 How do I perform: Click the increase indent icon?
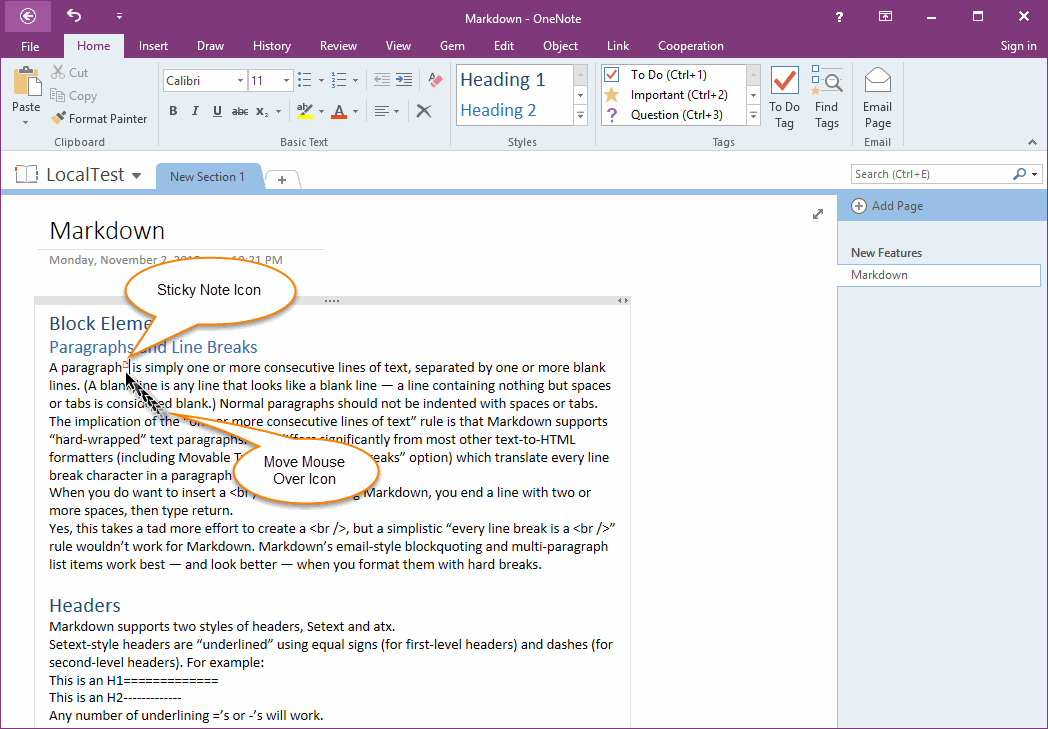(x=404, y=80)
